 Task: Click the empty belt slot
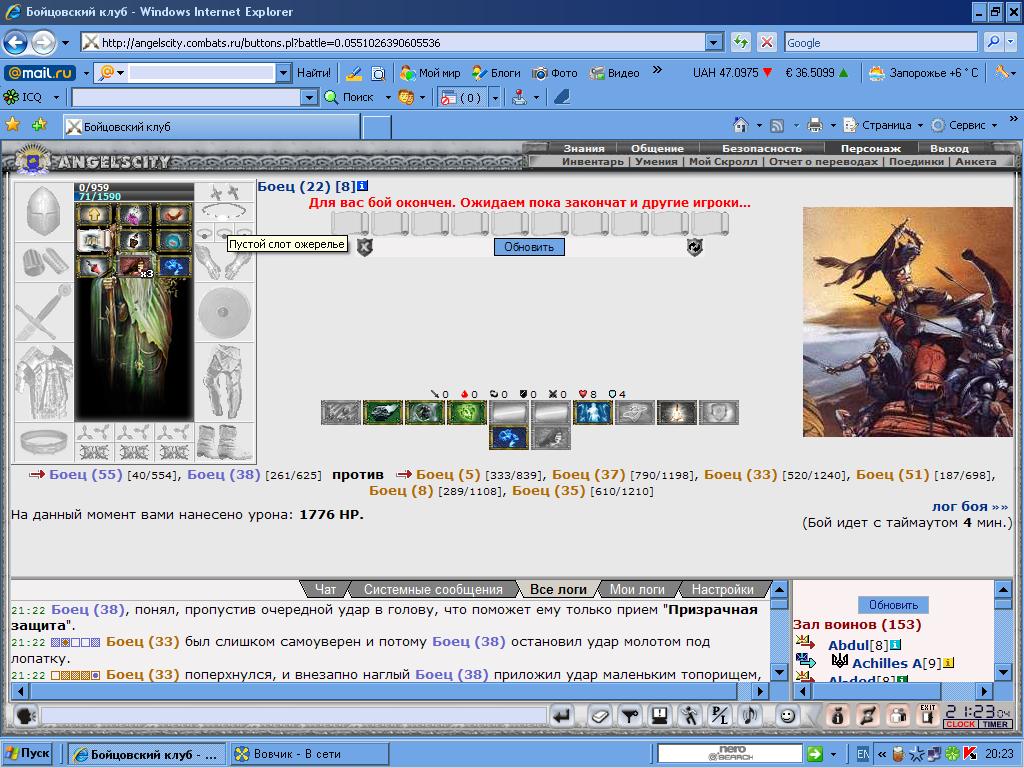click(x=44, y=441)
